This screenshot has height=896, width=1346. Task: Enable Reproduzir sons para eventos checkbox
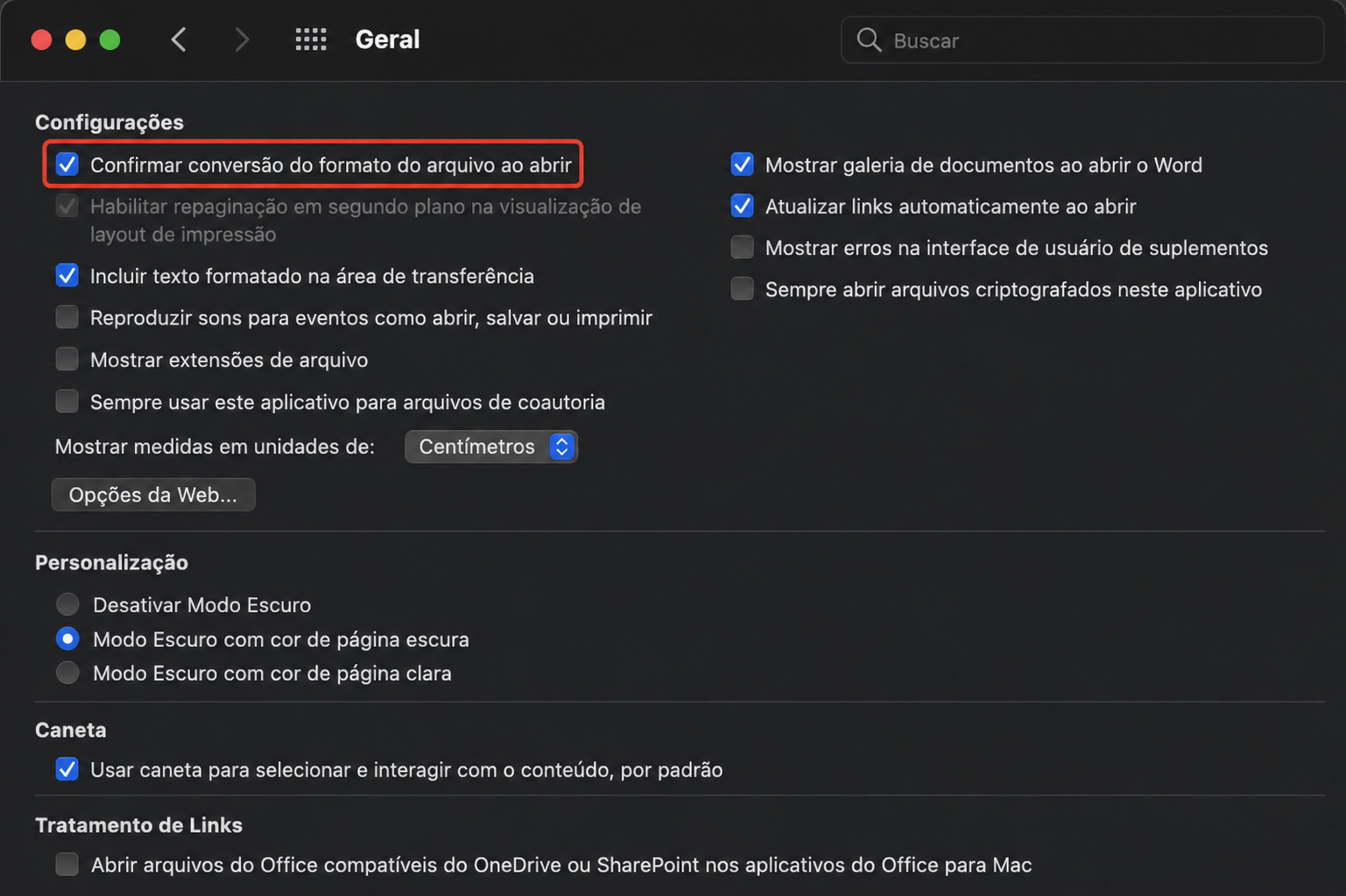(x=67, y=317)
